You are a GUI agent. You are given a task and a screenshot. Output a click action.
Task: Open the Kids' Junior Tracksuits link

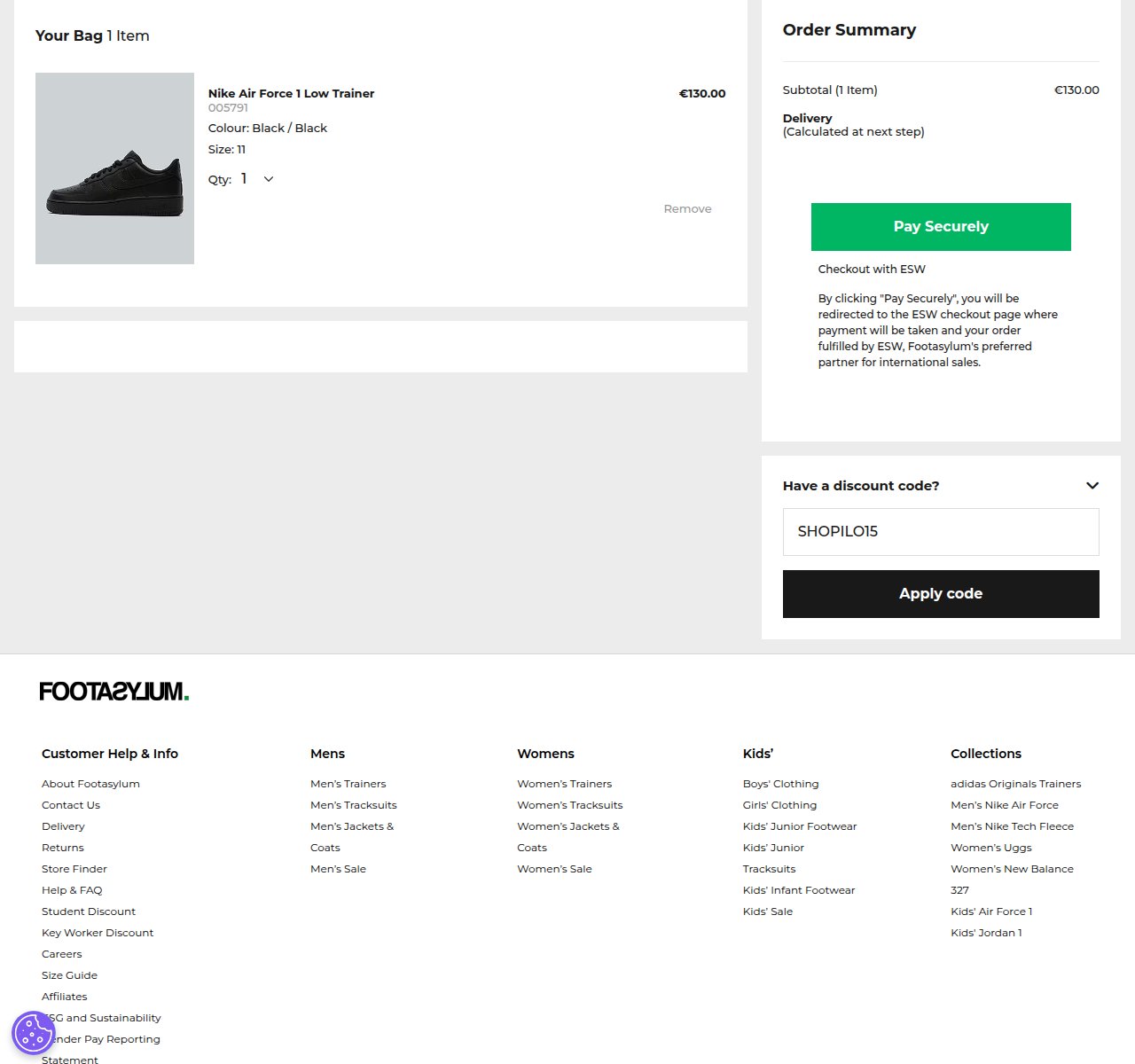click(773, 858)
